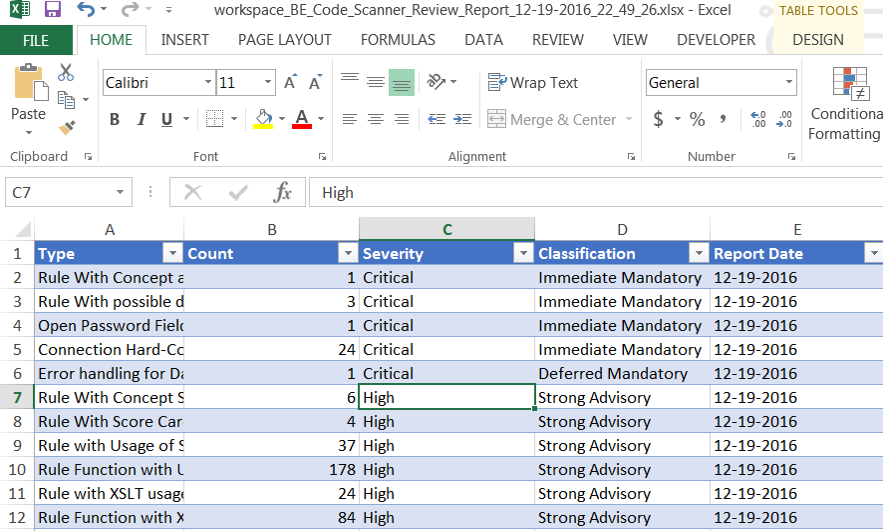This screenshot has width=883, height=531.
Task: Apply the yellow fill color swatch
Action: [x=263, y=119]
